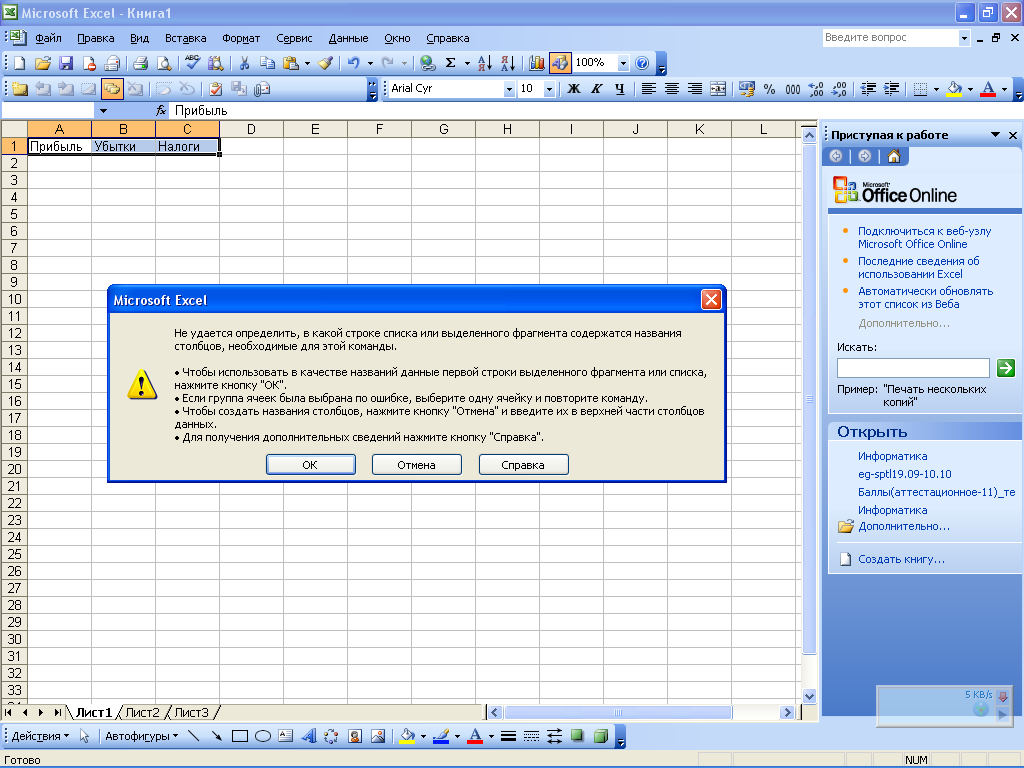Cut selection with the scissors icon
The width and height of the screenshot is (1024, 768).
coord(244,63)
